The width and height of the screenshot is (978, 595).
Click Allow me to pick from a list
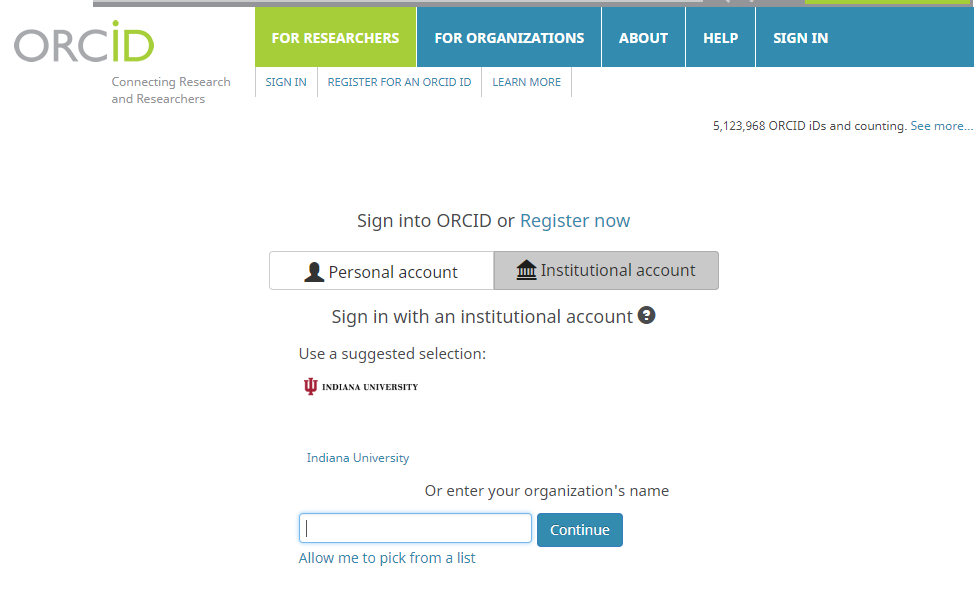click(x=387, y=558)
